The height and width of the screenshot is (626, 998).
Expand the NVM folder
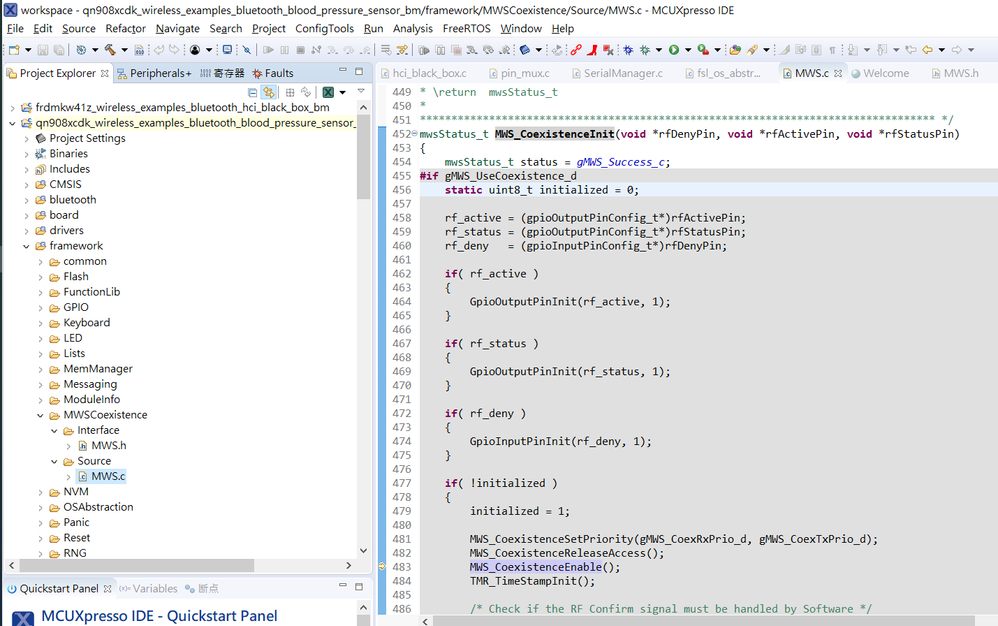40,492
